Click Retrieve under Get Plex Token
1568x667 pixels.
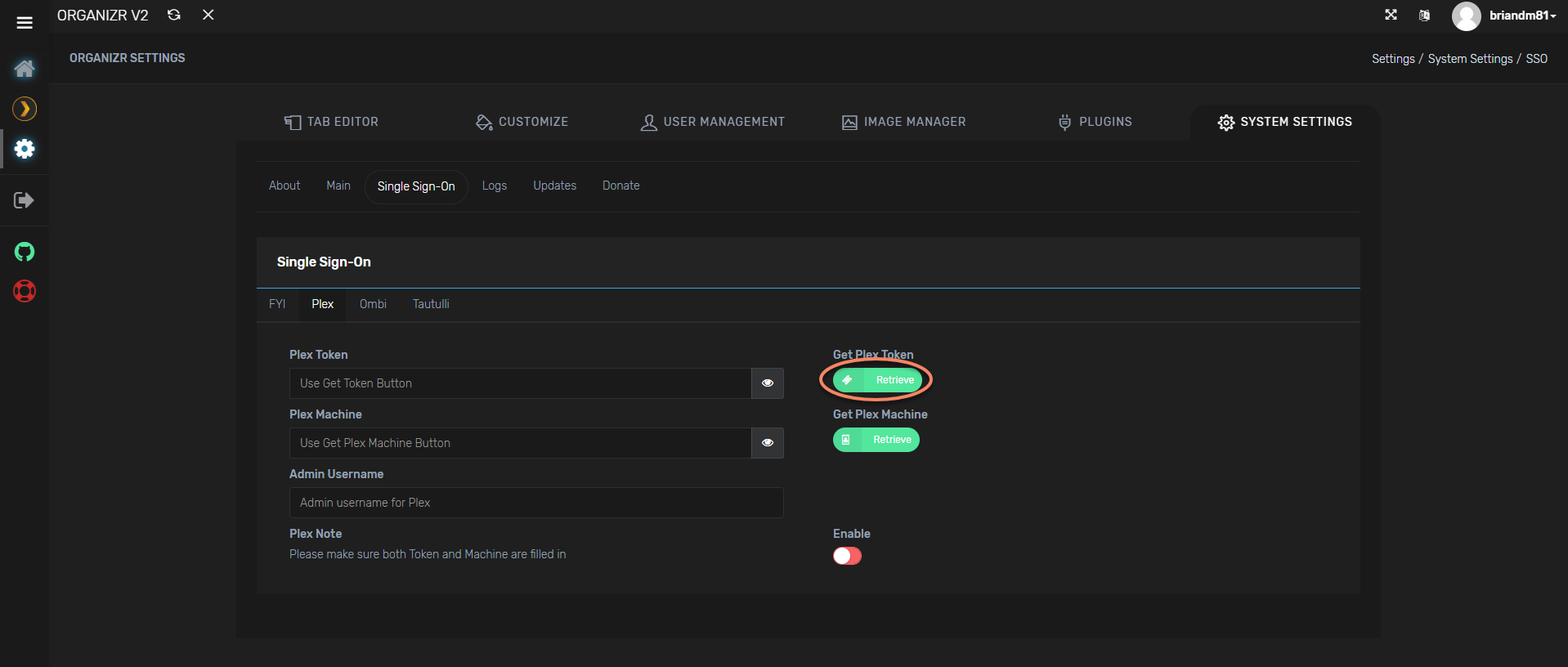[x=877, y=380]
